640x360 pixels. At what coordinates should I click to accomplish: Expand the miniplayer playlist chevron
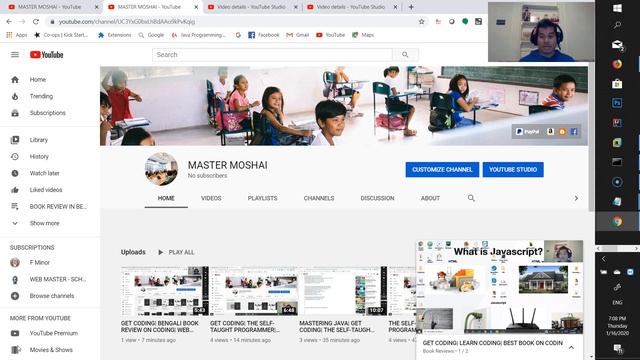571,347
